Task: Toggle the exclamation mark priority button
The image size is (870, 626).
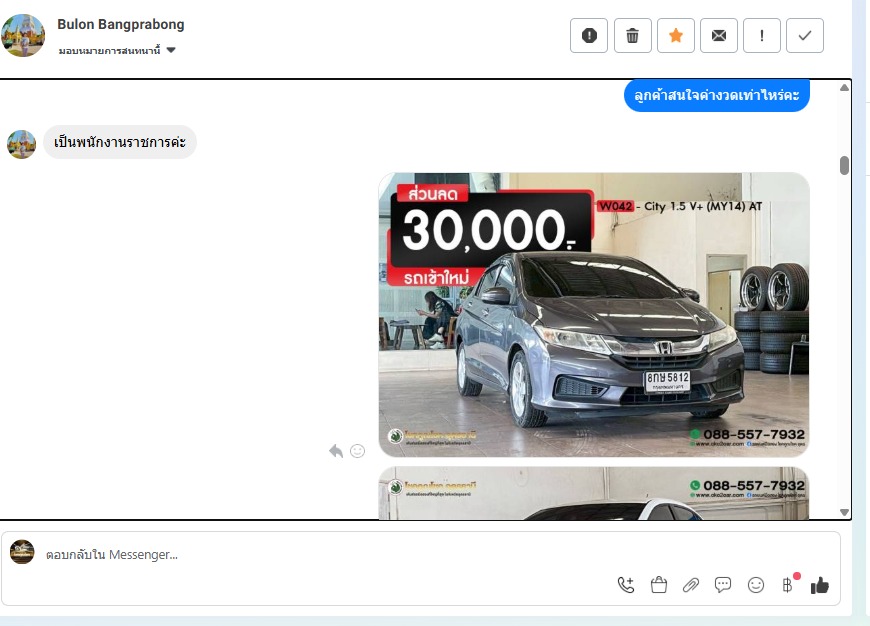Action: [x=762, y=36]
